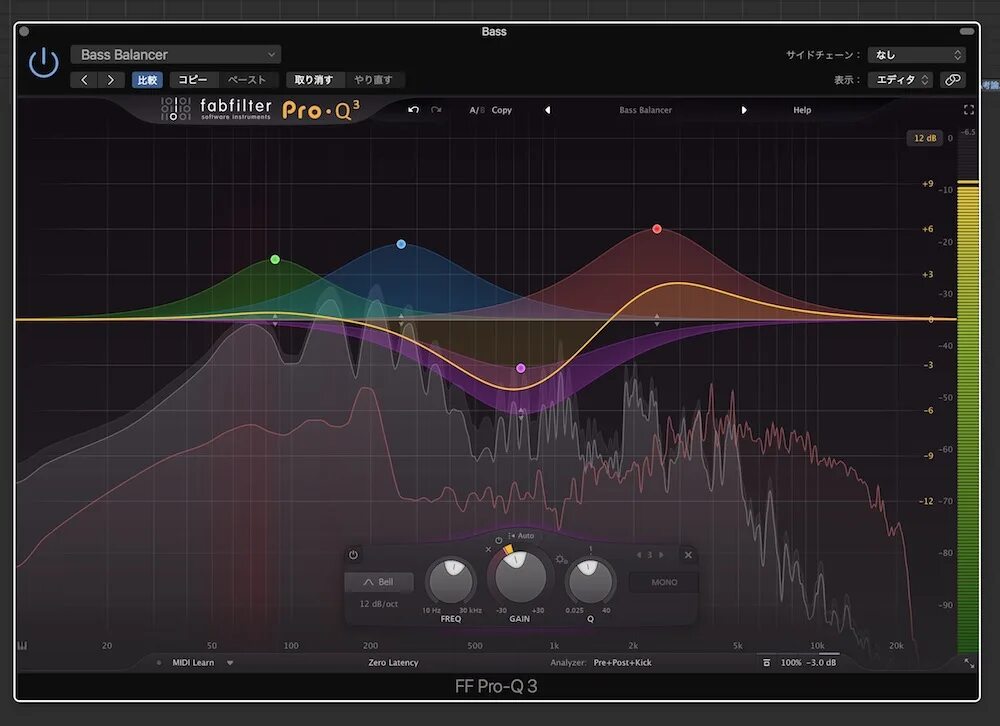Click the Pro-Q redo arrow icon
This screenshot has height=726, width=1000.
[436, 110]
